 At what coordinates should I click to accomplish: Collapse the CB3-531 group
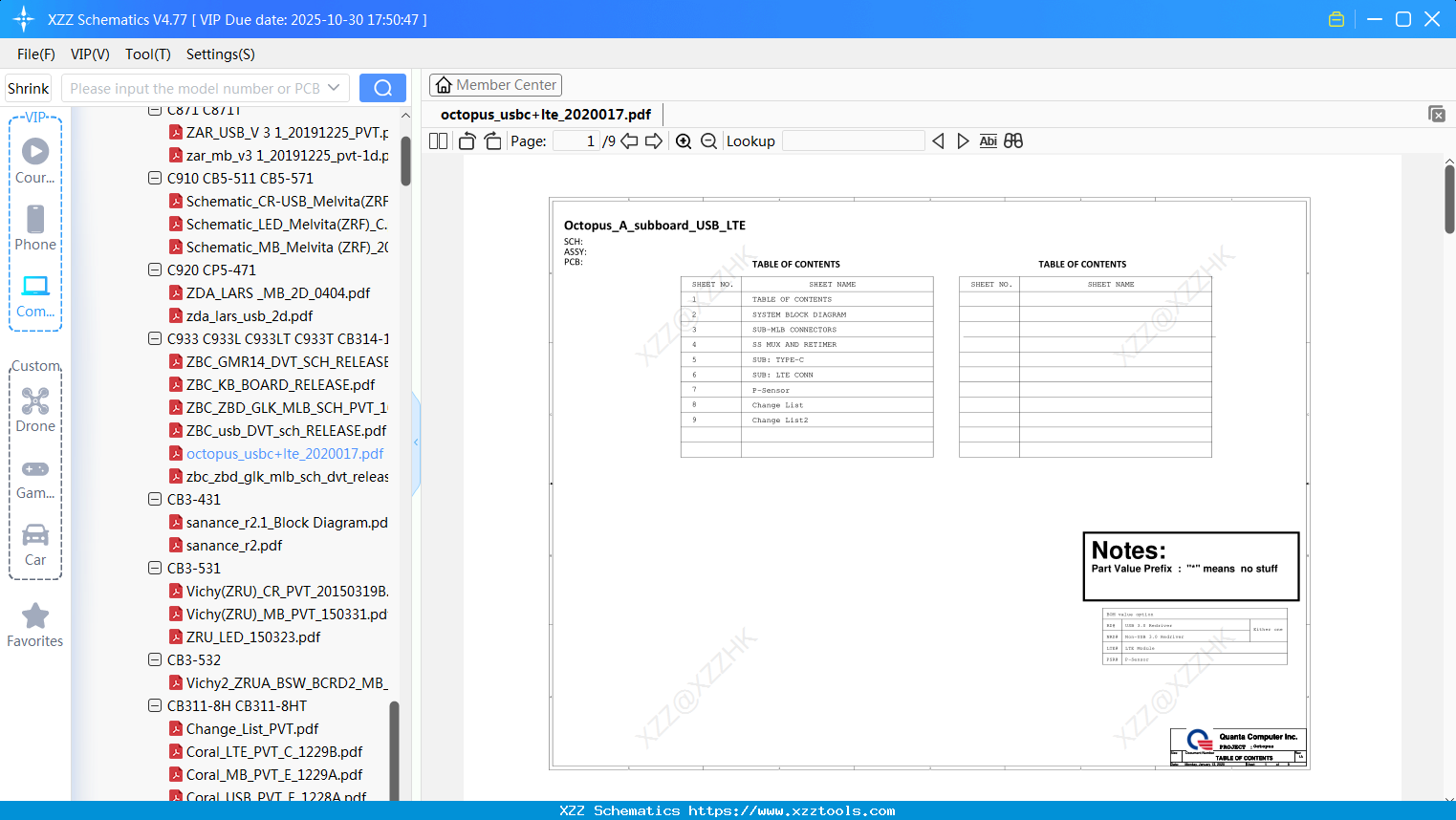coord(155,568)
